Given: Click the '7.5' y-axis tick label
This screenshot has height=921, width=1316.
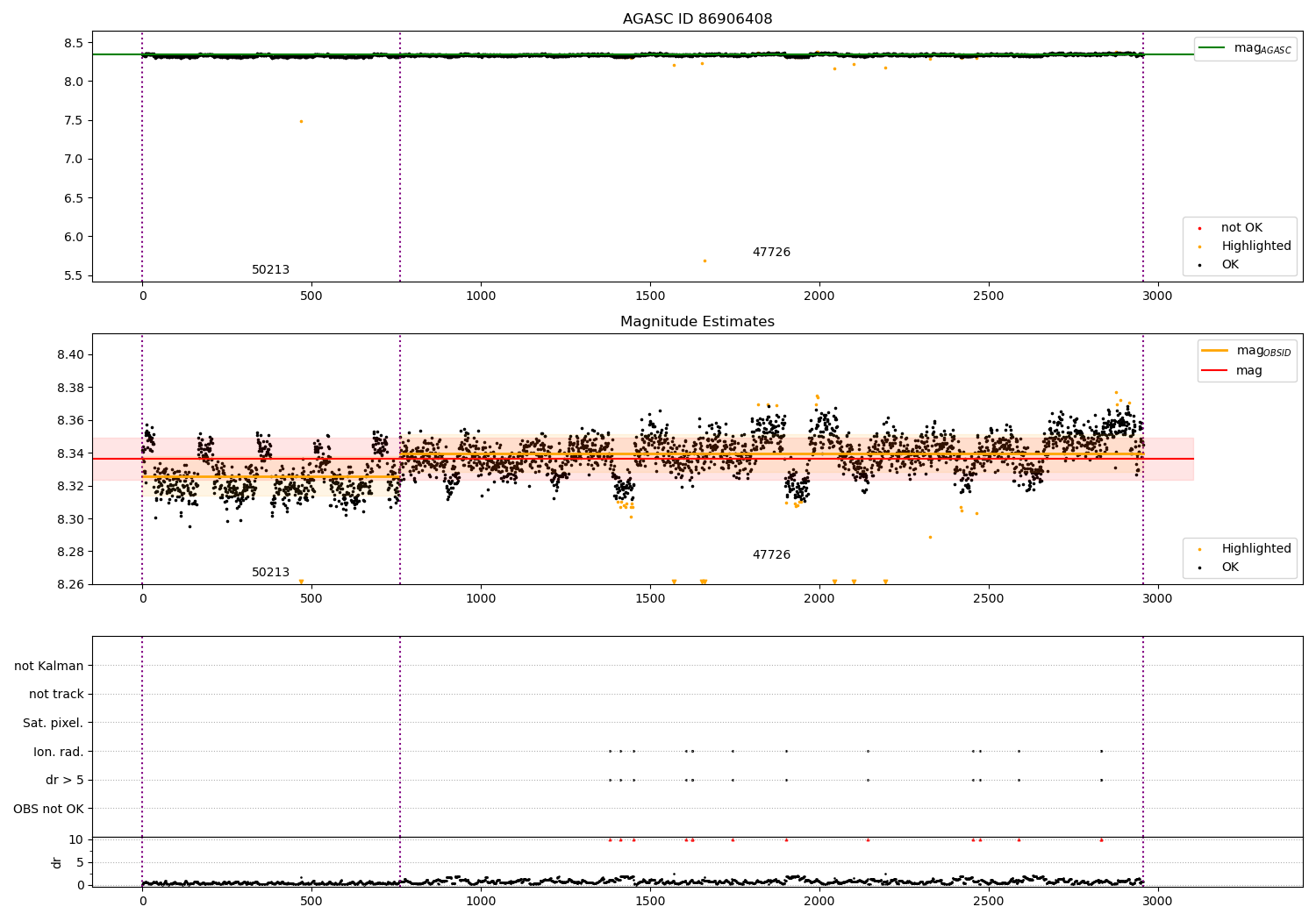Looking at the screenshot, I should 74,121.
